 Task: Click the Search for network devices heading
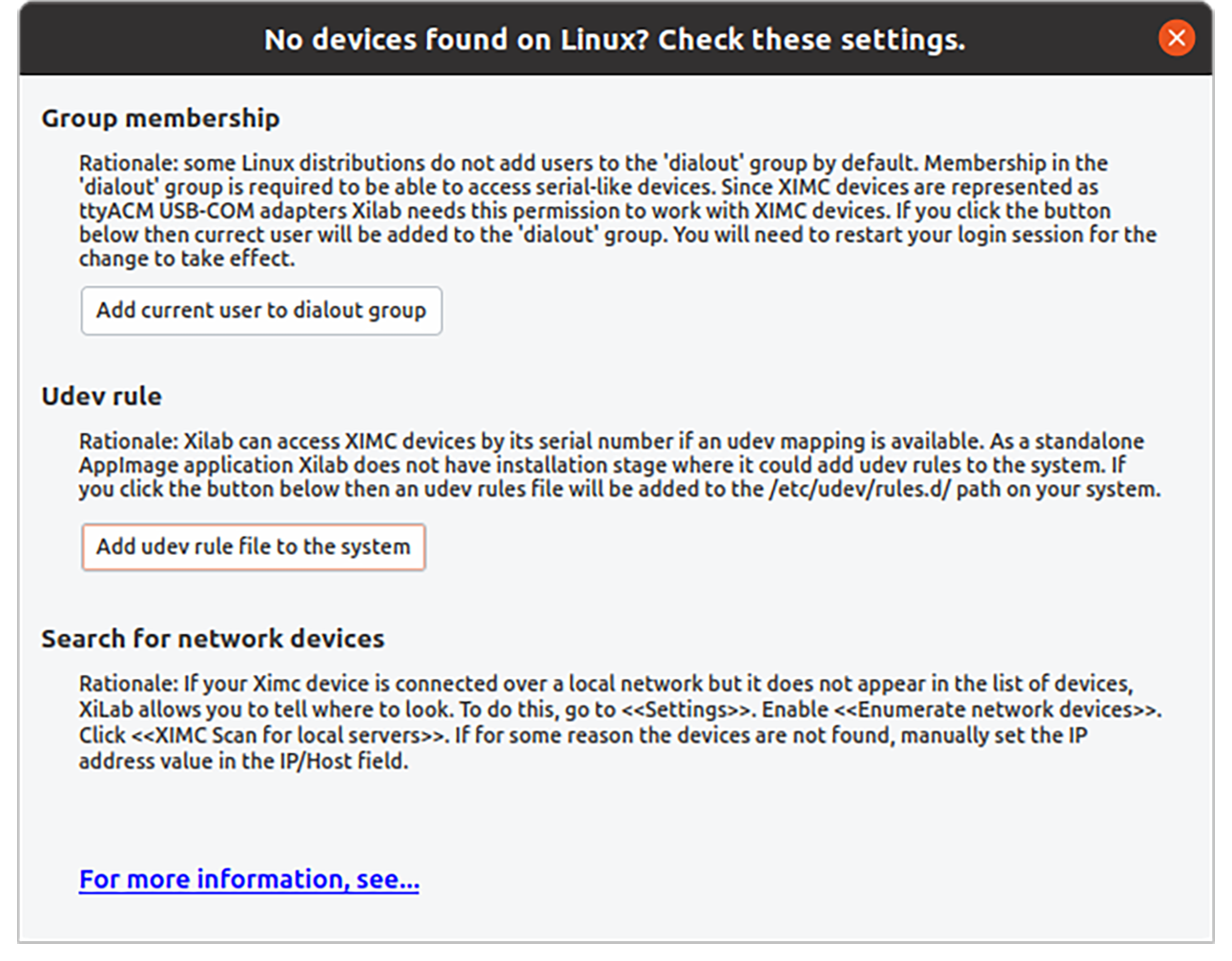[x=213, y=639]
